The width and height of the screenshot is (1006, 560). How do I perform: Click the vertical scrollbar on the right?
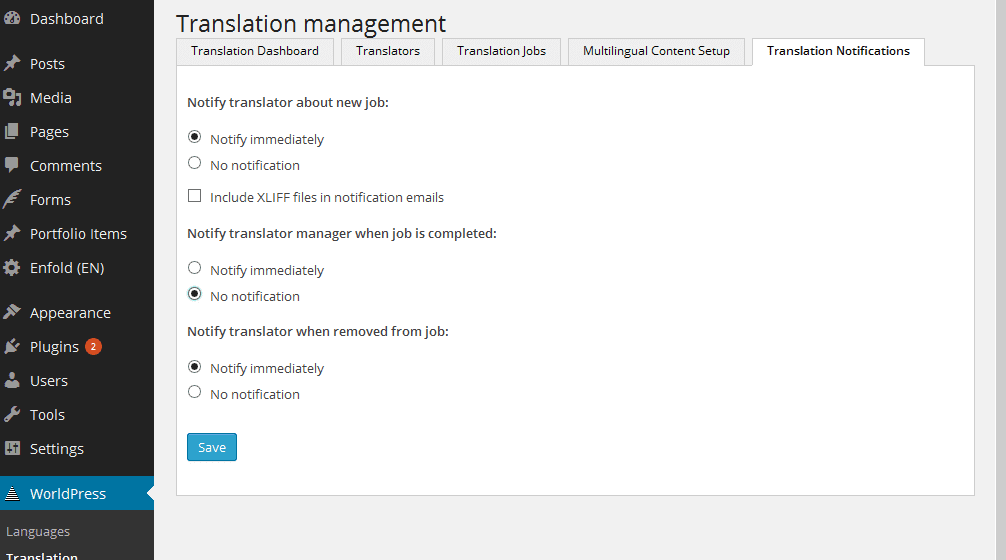coord(1000,280)
